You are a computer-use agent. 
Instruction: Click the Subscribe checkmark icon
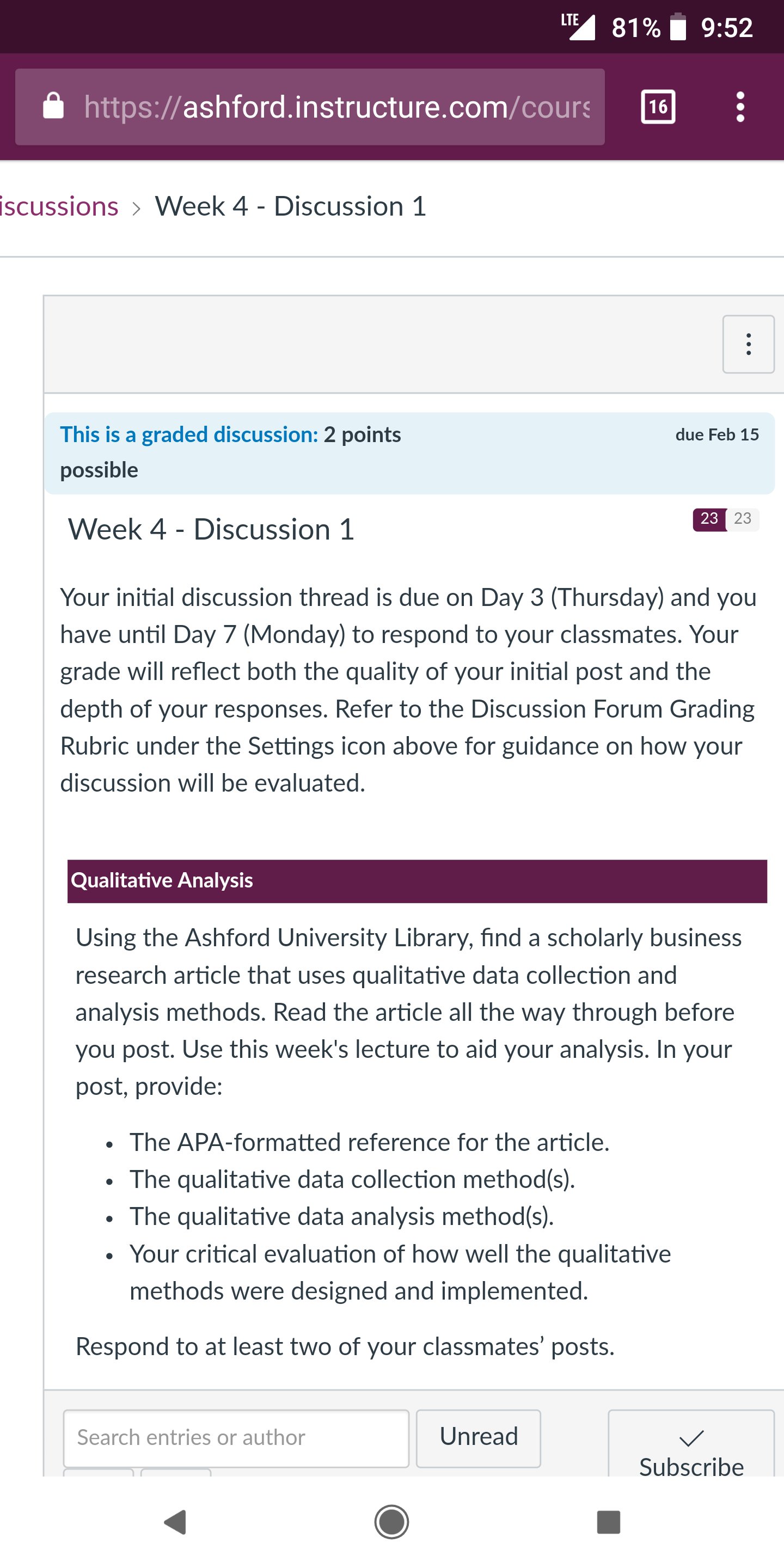(x=691, y=1438)
